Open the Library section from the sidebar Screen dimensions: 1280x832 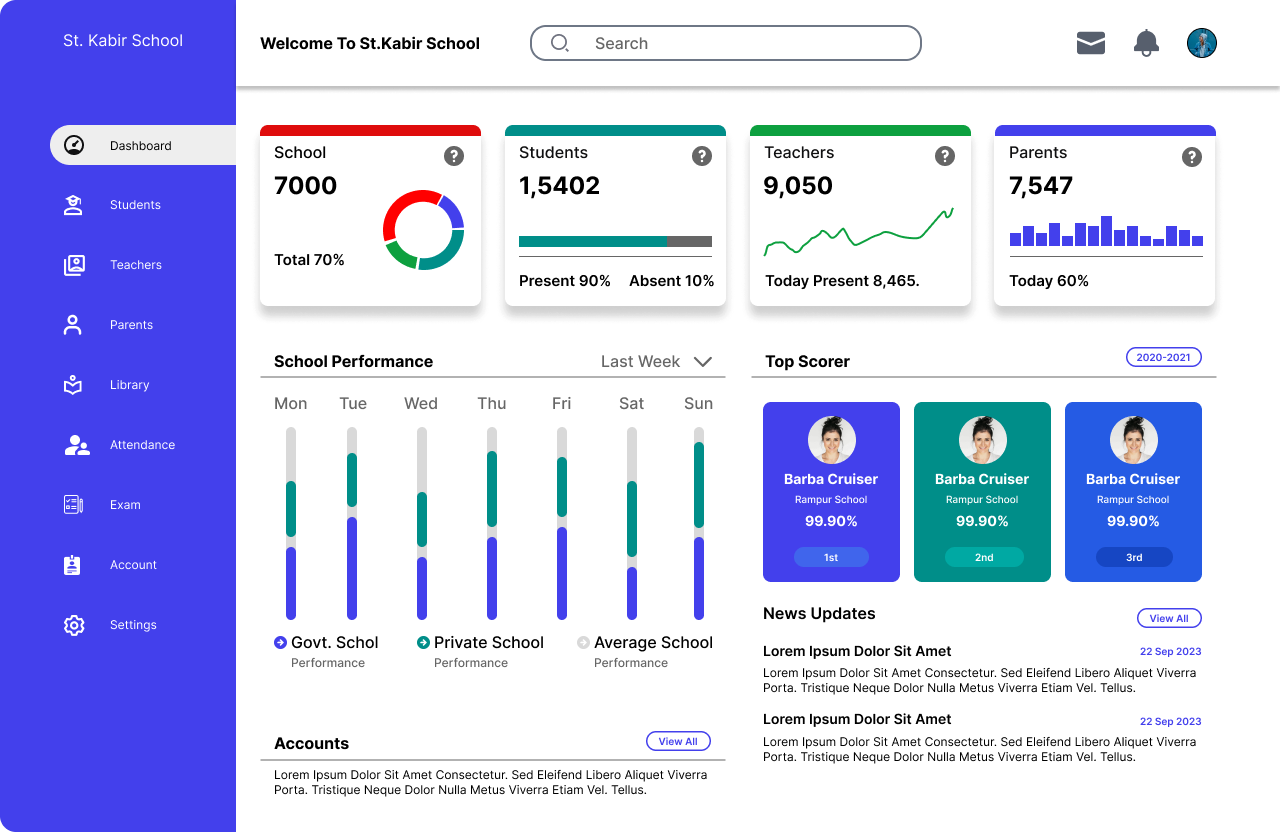[x=72, y=385]
